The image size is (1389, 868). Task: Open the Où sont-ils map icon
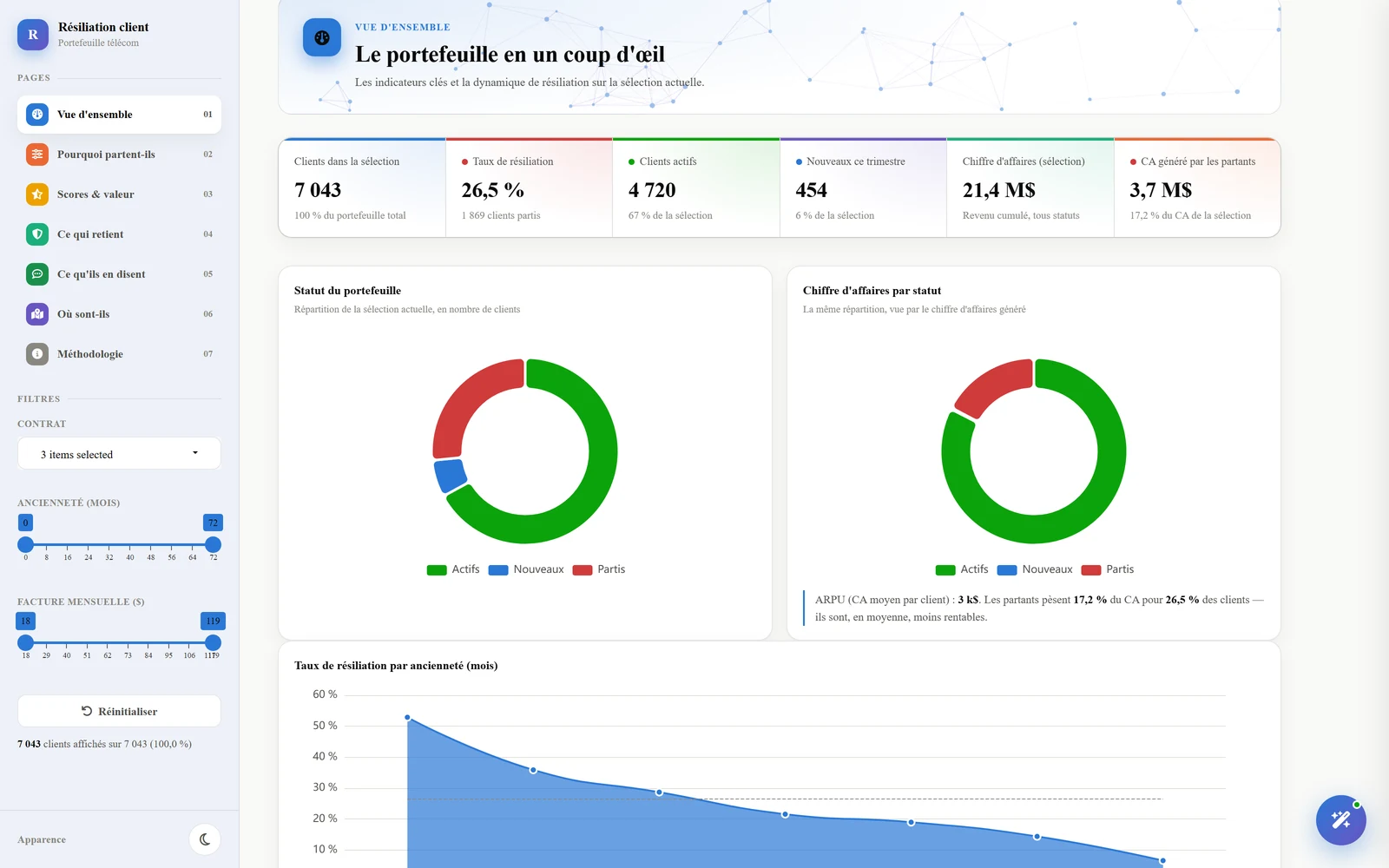(x=37, y=314)
